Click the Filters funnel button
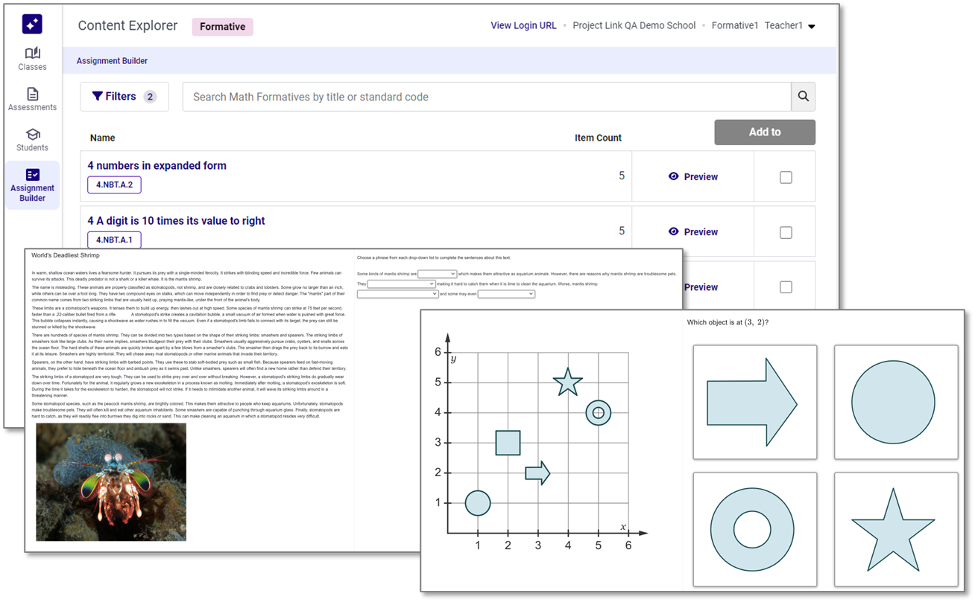 click(x=124, y=97)
